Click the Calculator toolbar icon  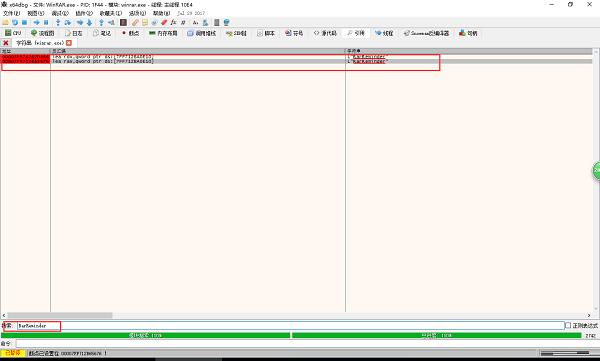click(217, 23)
